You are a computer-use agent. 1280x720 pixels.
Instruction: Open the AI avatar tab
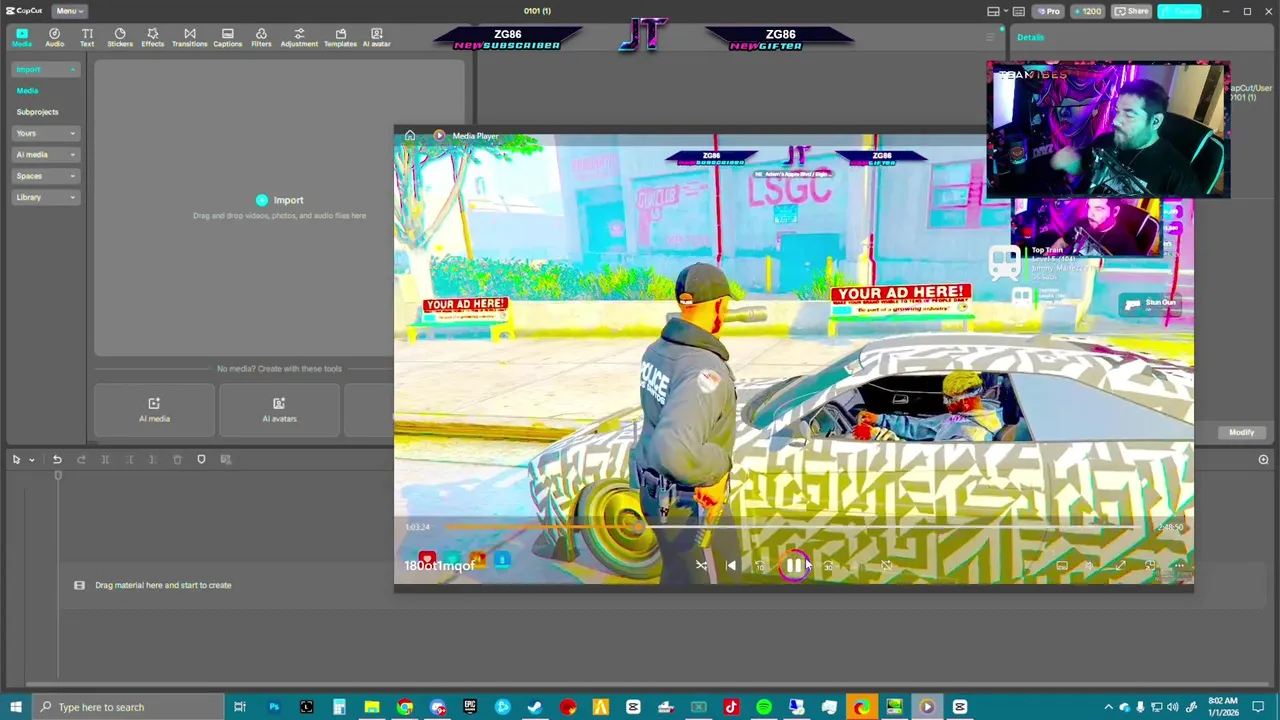(x=376, y=37)
